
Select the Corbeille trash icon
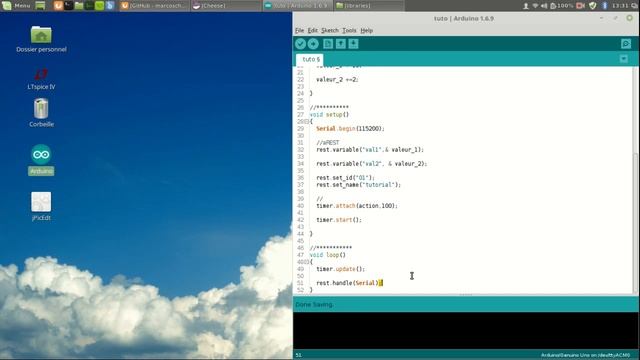41,113
